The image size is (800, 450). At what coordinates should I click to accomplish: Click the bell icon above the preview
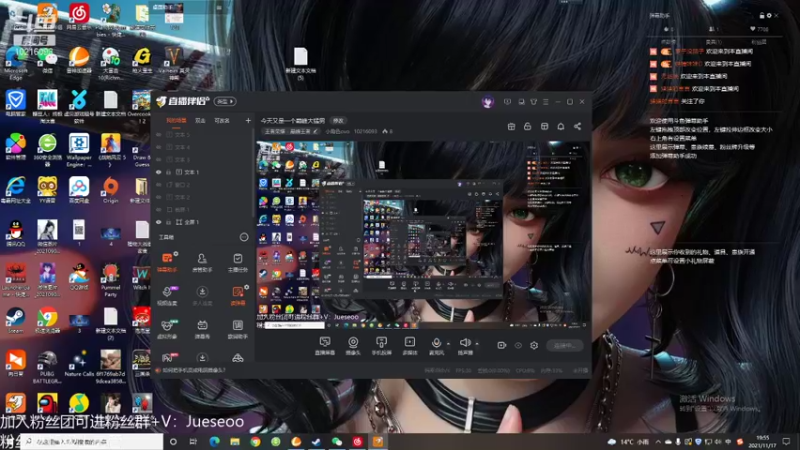pos(561,126)
